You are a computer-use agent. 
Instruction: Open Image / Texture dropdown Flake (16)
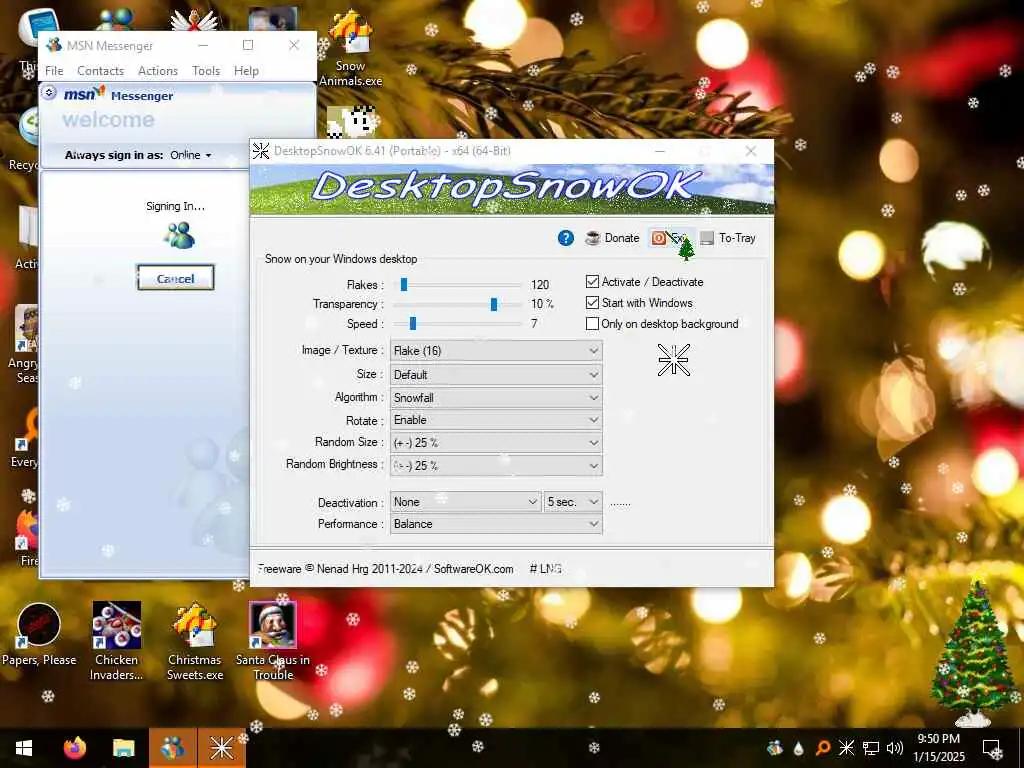[x=496, y=351]
